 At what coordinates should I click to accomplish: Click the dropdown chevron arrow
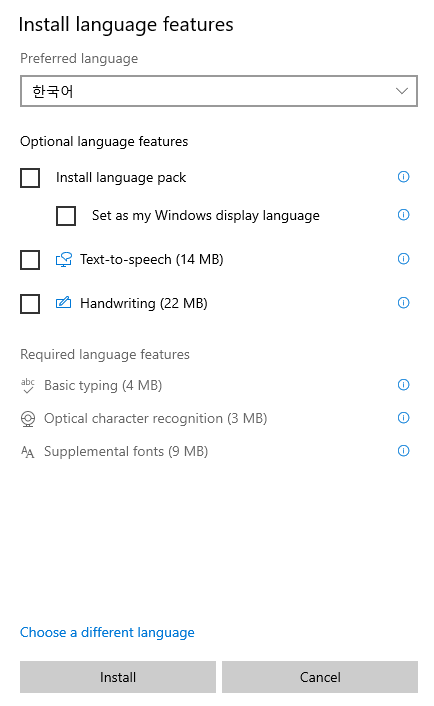click(x=402, y=91)
